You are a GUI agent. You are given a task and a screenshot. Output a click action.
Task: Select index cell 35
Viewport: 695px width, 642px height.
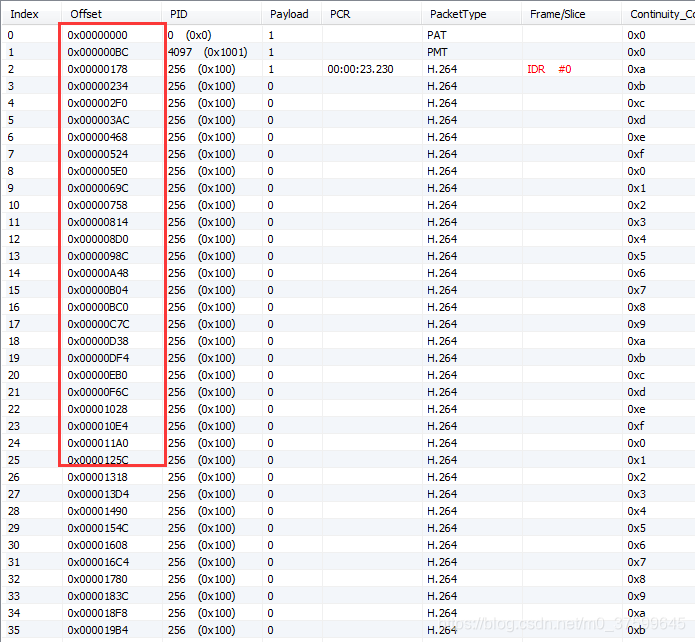(14, 630)
